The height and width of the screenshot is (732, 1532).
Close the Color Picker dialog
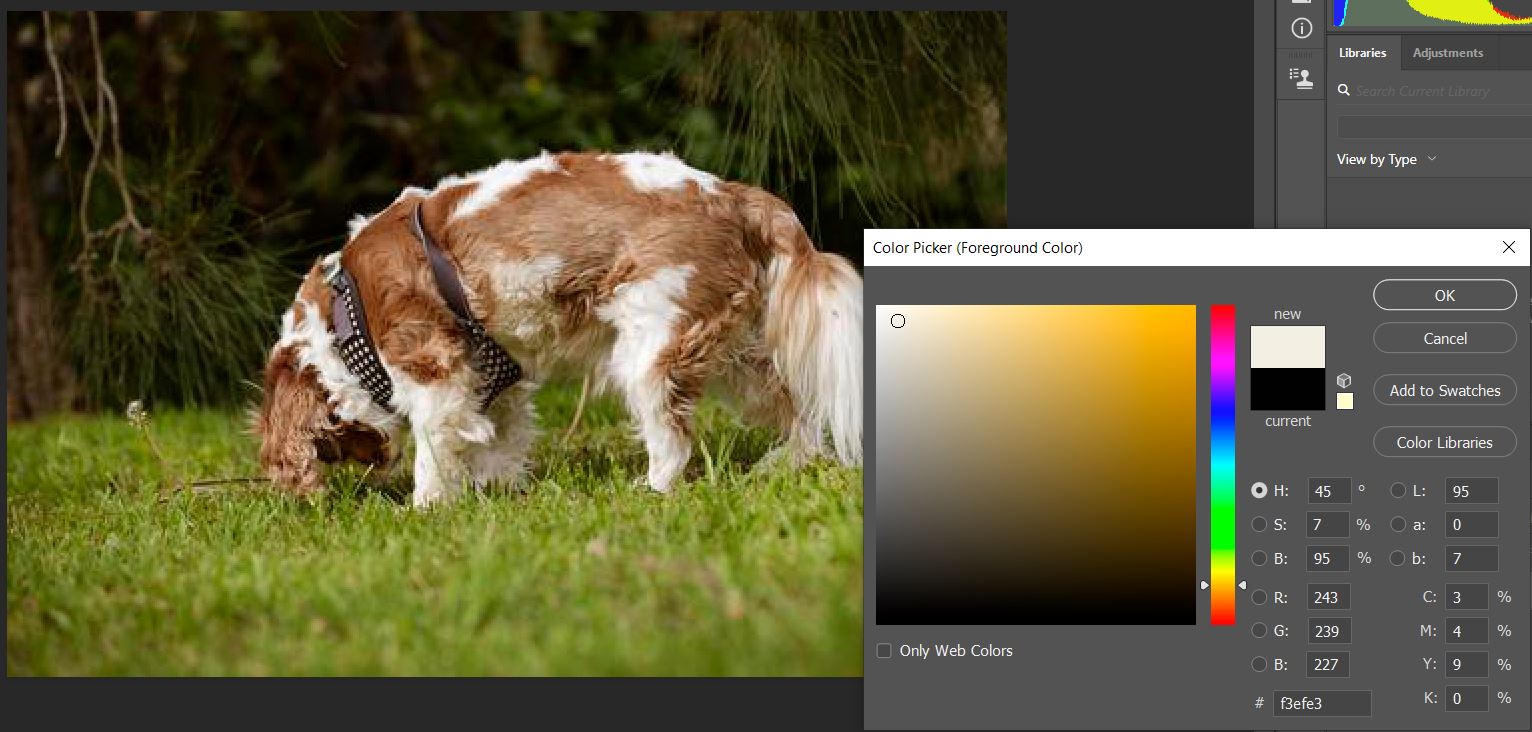1509,247
